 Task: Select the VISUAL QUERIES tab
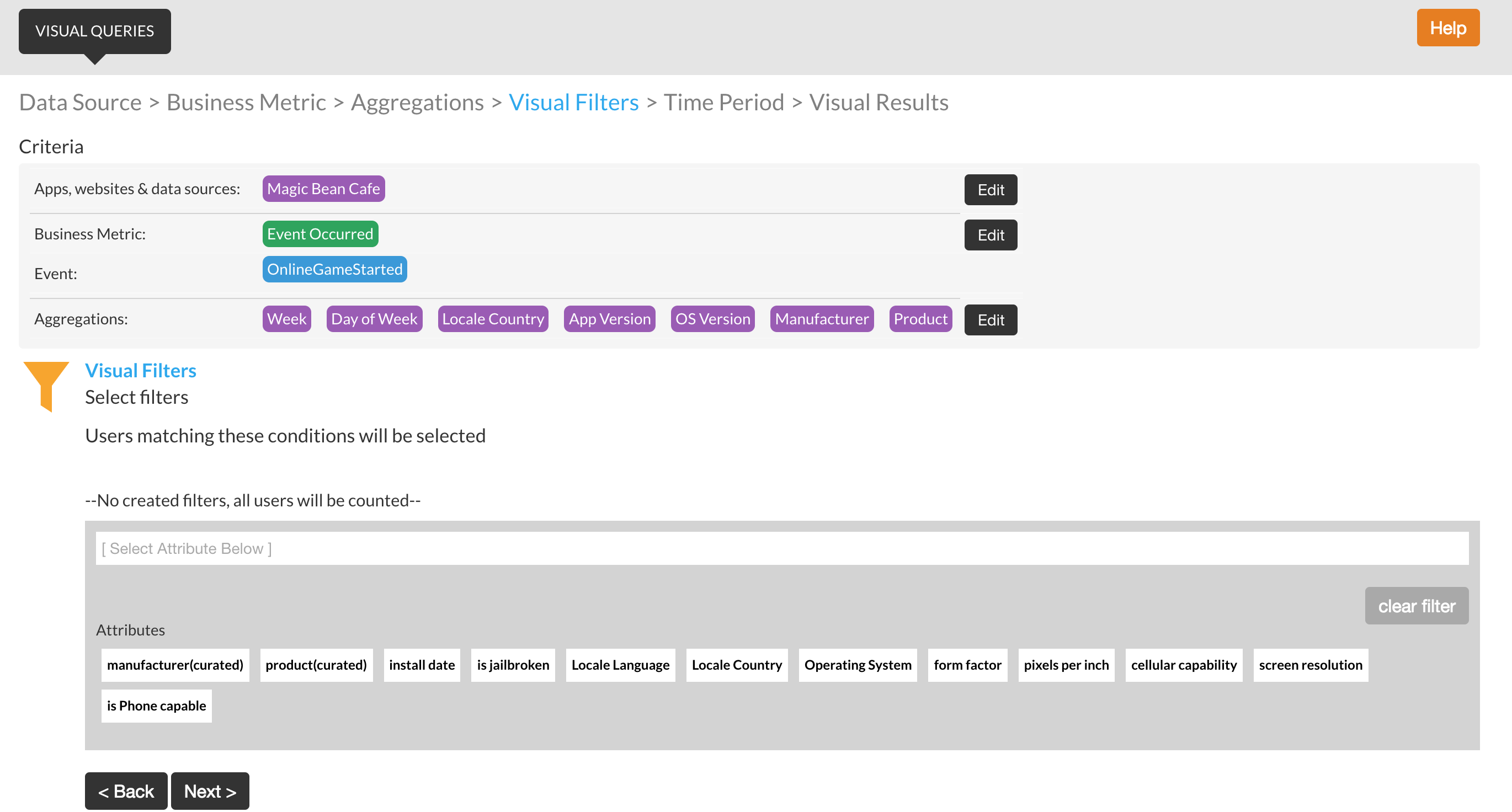94,31
